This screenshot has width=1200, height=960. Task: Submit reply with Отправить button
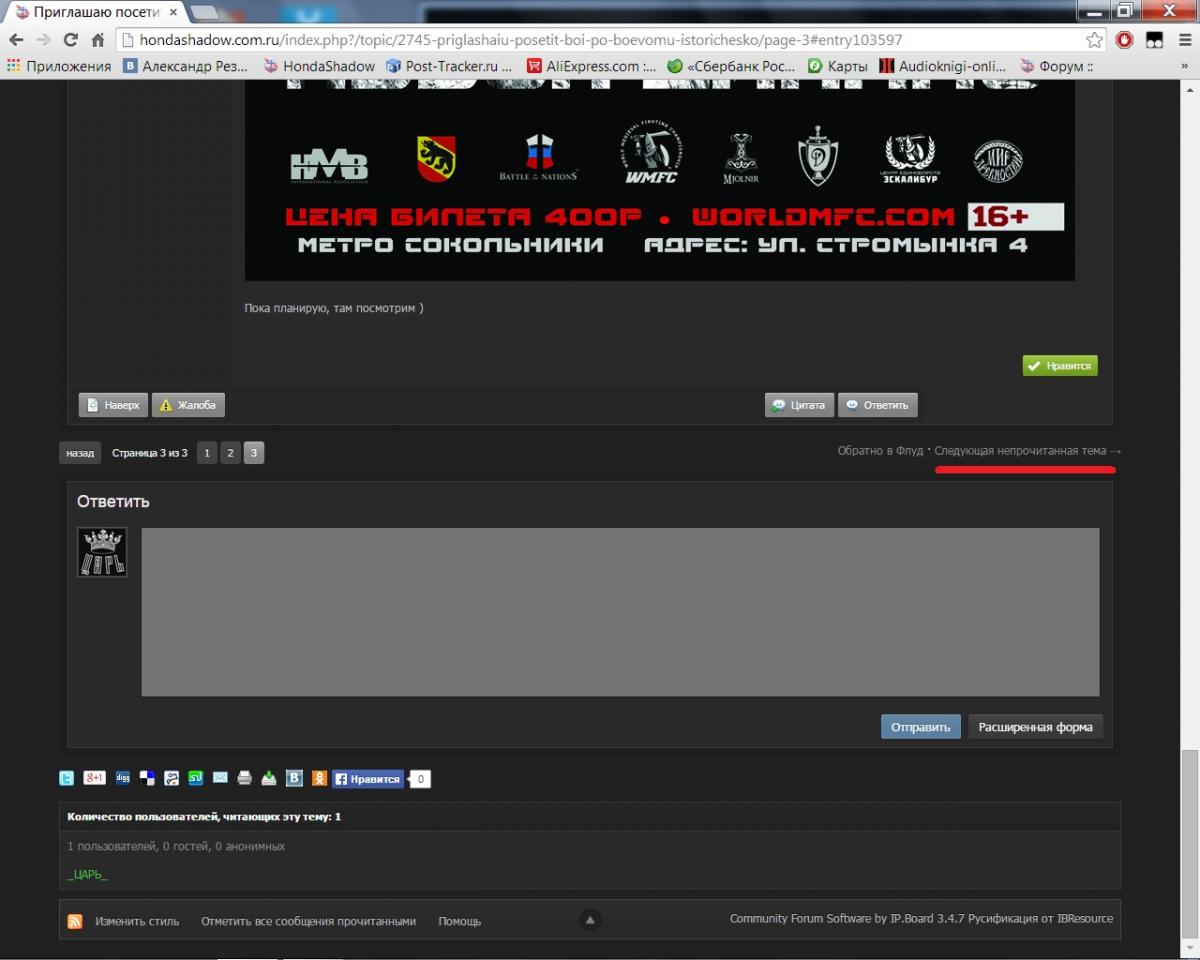coord(920,727)
